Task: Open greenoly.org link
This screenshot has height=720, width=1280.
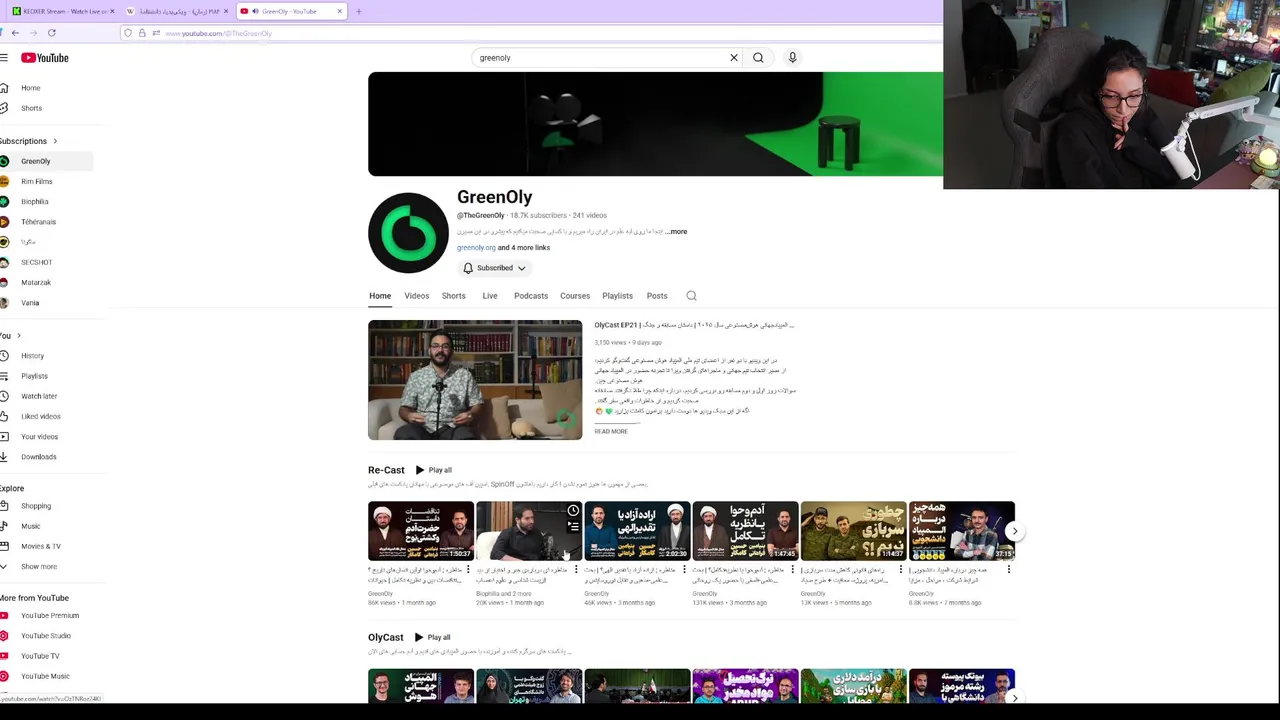Action: 476,248
